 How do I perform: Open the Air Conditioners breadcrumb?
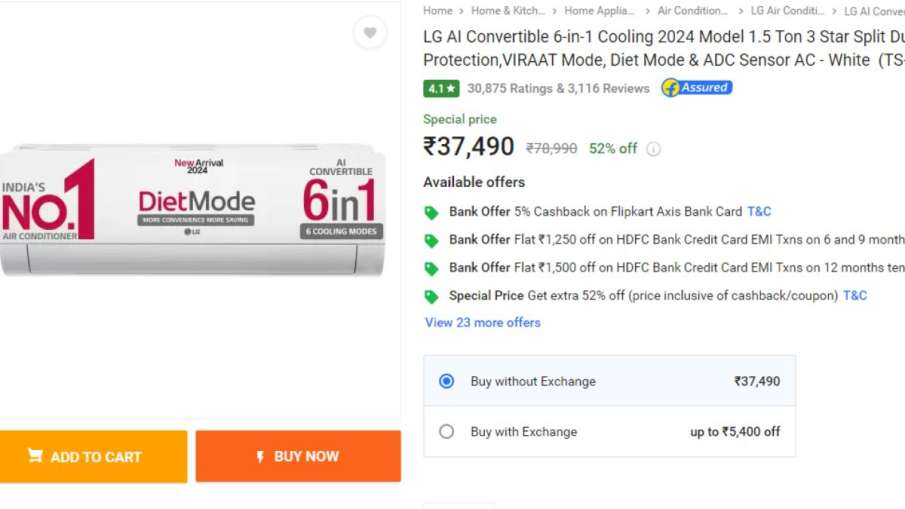pyautogui.click(x=692, y=11)
